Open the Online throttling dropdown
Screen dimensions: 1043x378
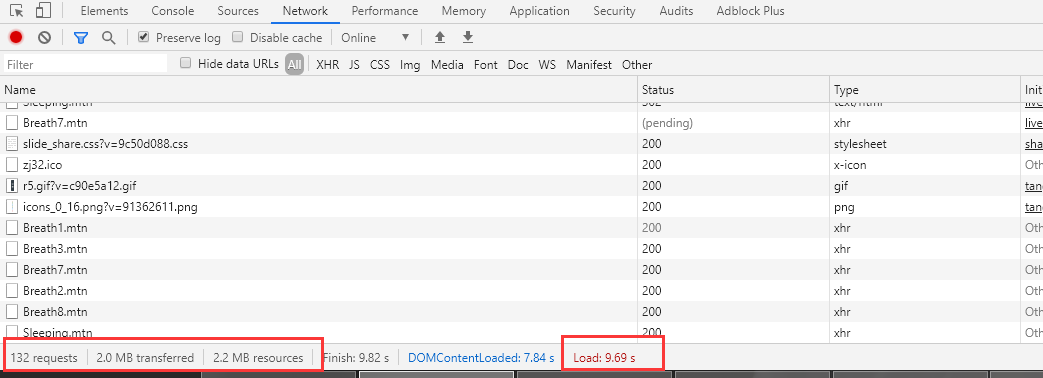(x=374, y=38)
